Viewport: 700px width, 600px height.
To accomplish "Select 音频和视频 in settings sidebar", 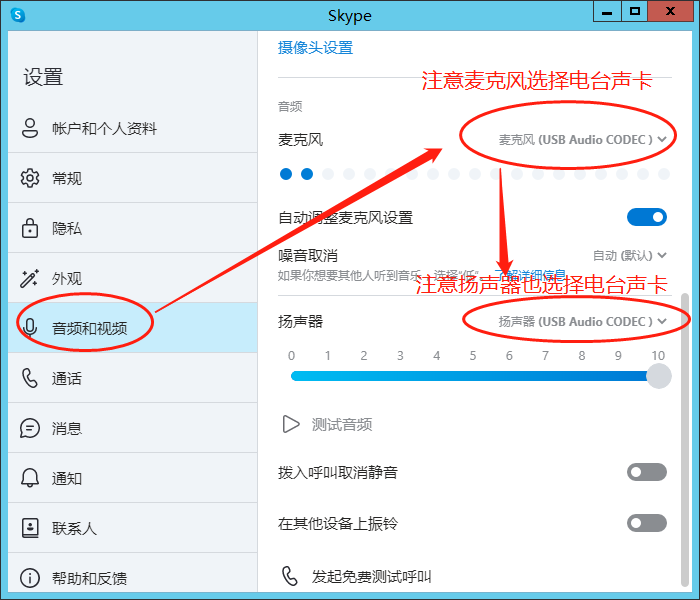I will click(x=133, y=328).
